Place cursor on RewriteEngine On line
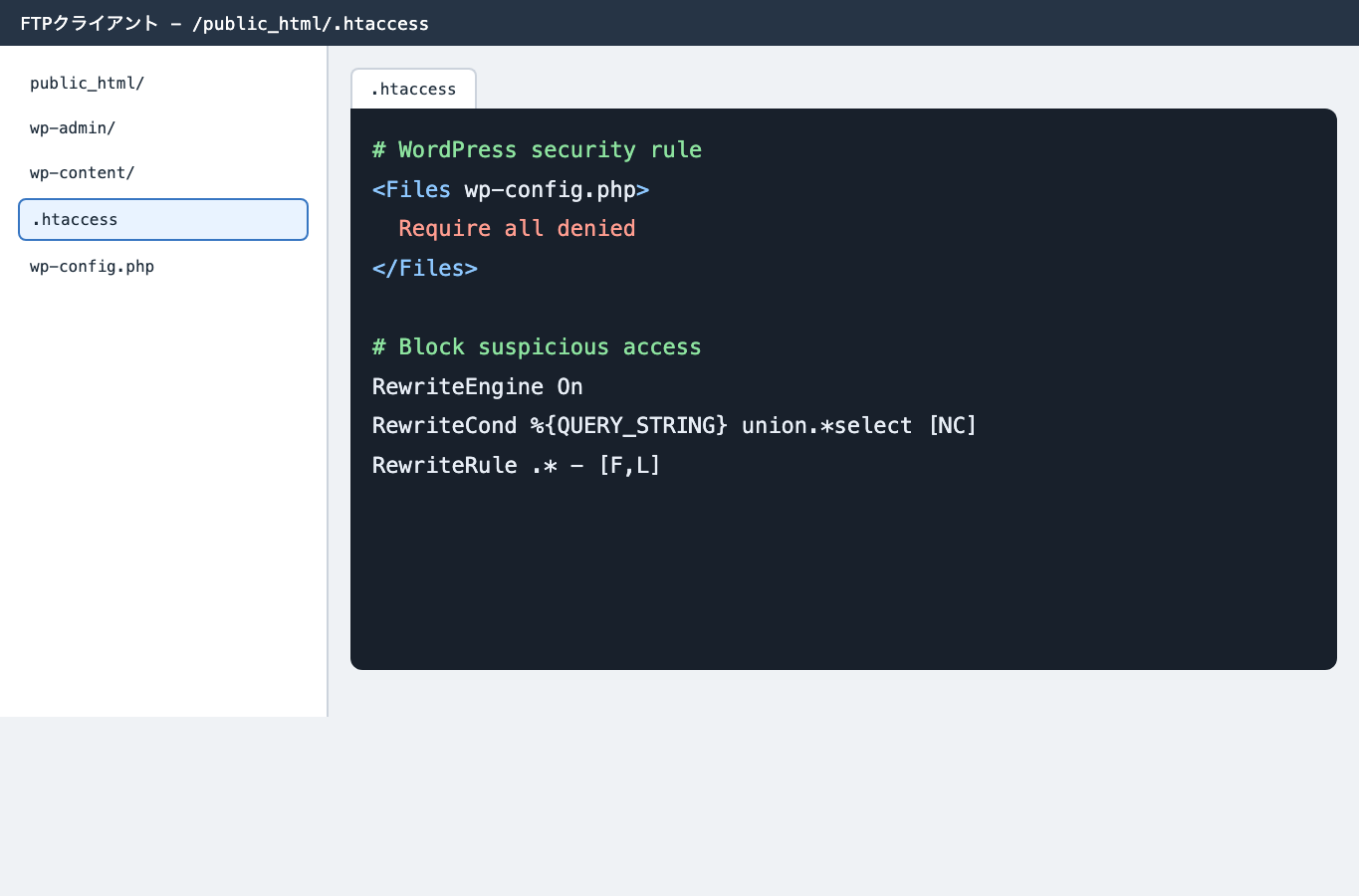 click(478, 386)
